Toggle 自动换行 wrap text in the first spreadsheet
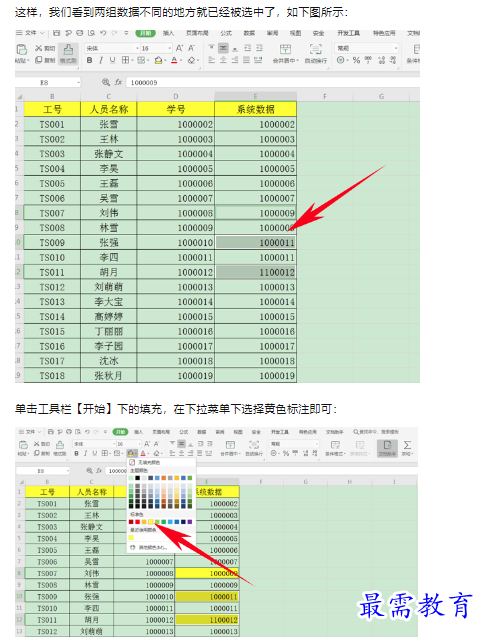This screenshot has height=637, width=481. [316, 54]
